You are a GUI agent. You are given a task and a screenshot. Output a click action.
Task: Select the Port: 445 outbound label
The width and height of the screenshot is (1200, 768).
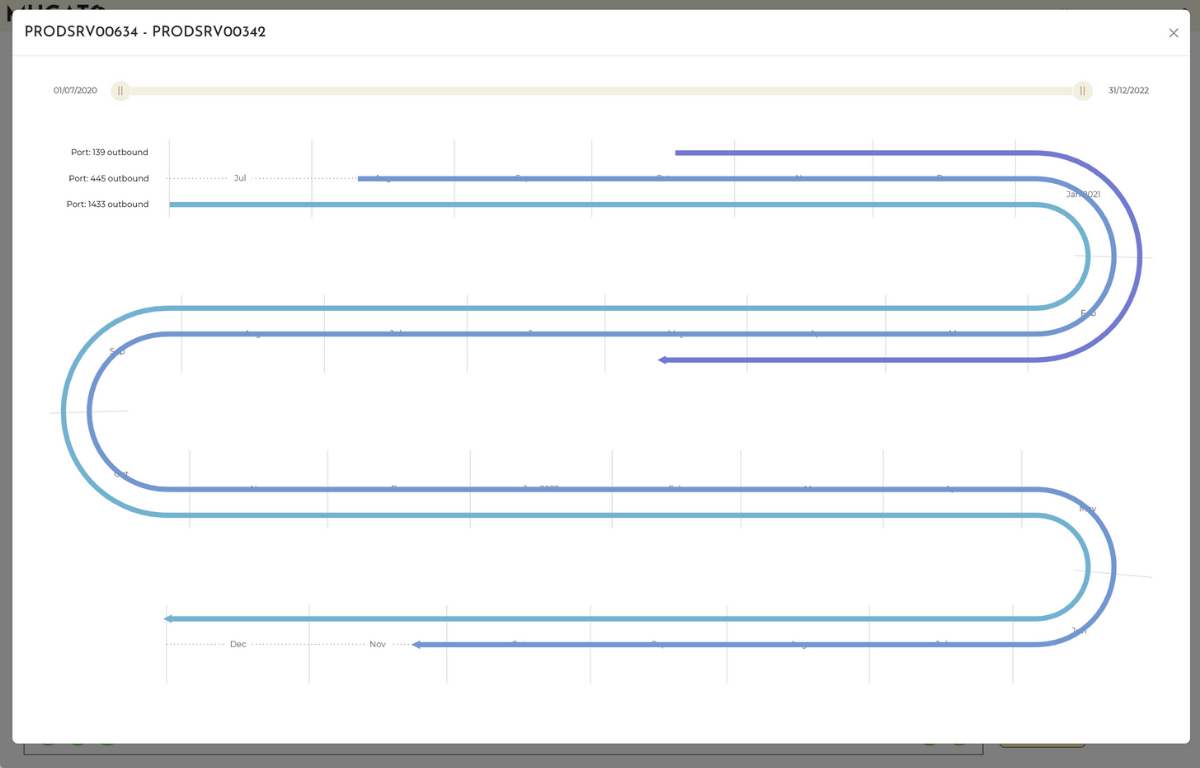108,179
